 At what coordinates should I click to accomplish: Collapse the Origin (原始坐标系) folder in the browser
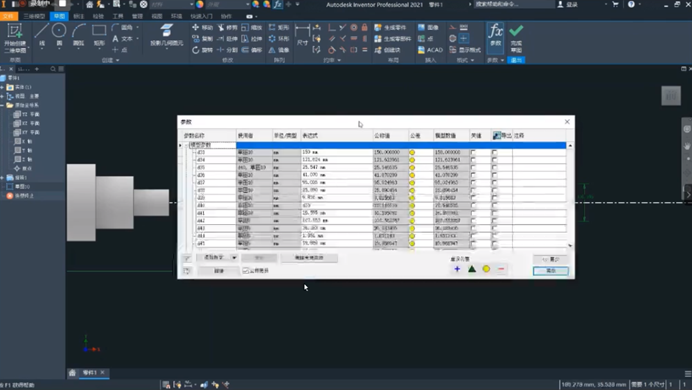[x=2, y=105]
